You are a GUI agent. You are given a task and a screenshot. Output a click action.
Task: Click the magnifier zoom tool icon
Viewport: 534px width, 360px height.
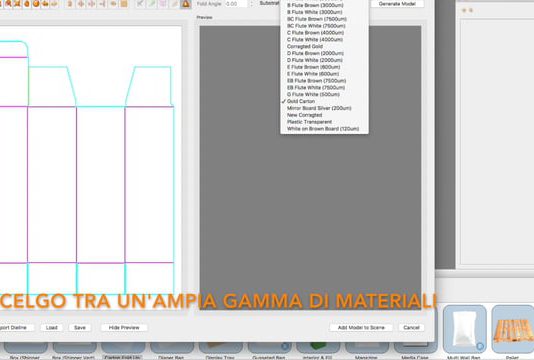8,4
